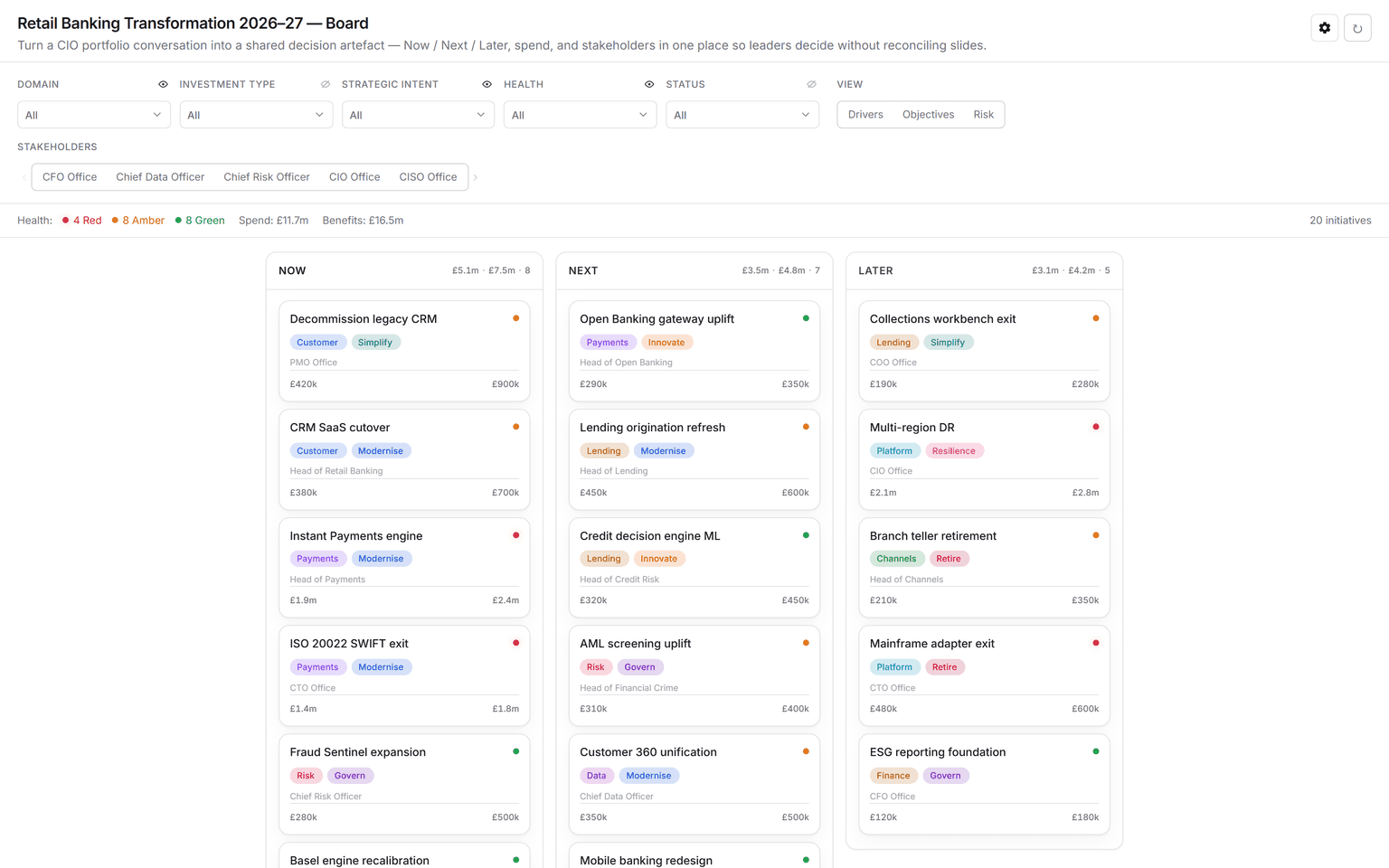Screen dimensions: 1389x868
Task: Click the Resilience tag on Multi-region DR
Action: coord(954,451)
